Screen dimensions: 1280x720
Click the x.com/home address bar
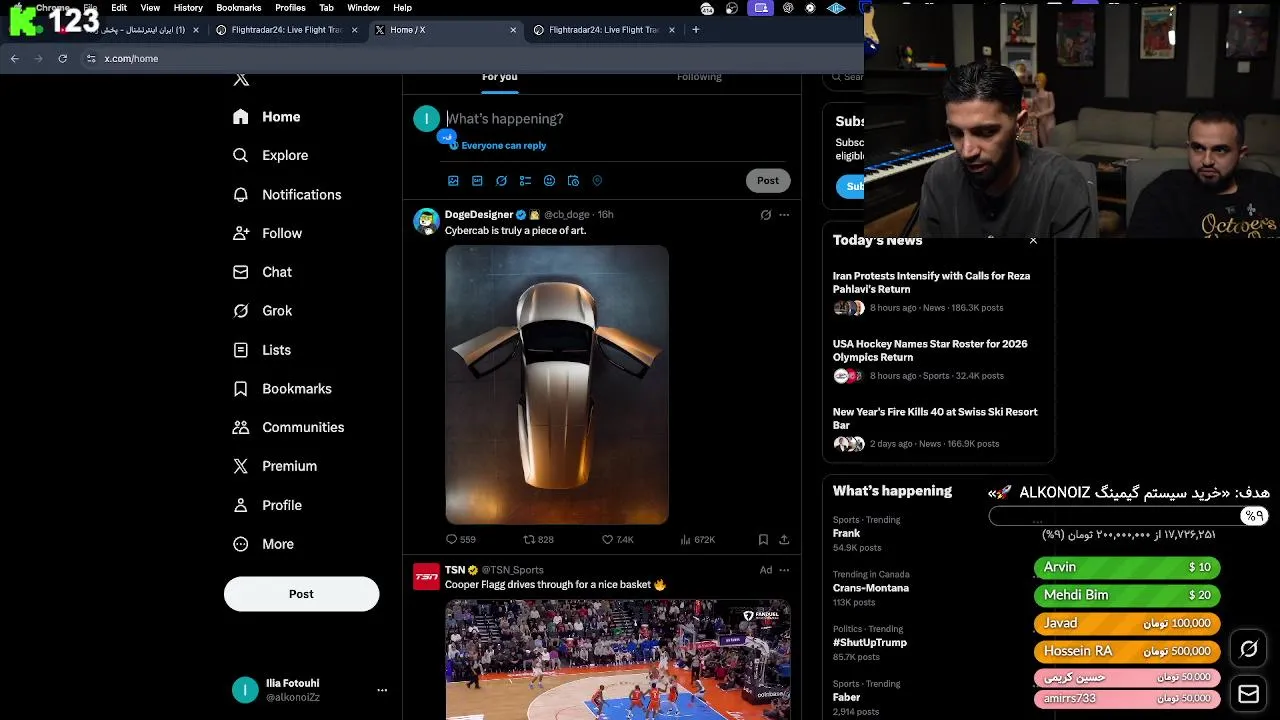(131, 59)
